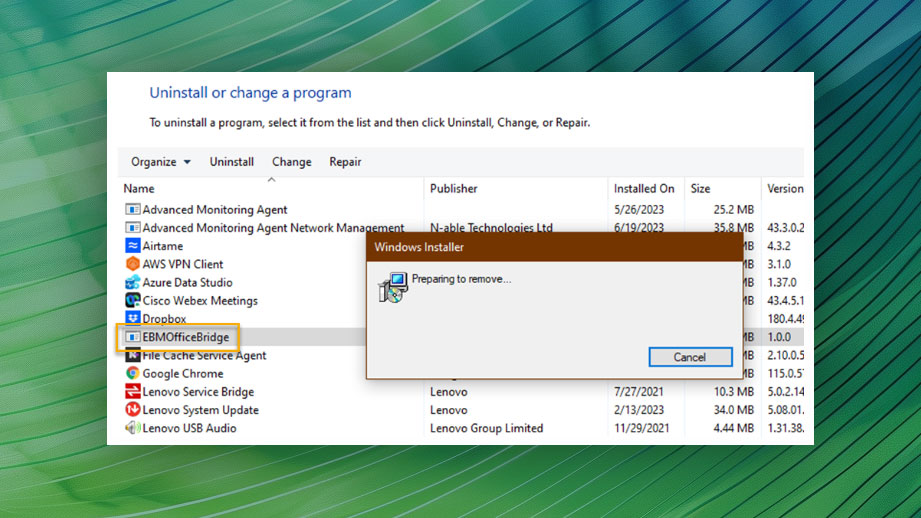
Task: Sort the list by Name column
Action: click(x=139, y=189)
